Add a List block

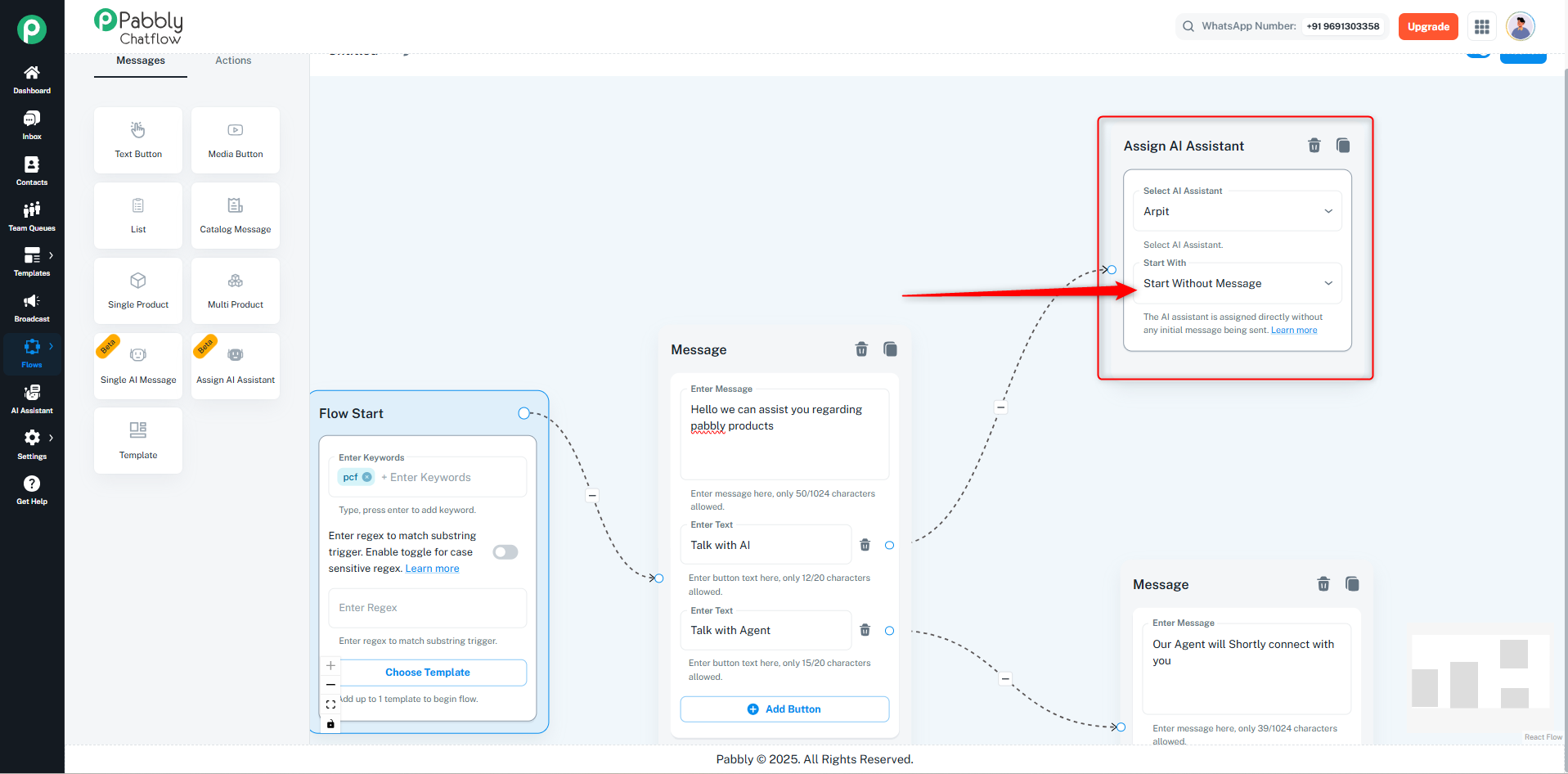coord(138,216)
